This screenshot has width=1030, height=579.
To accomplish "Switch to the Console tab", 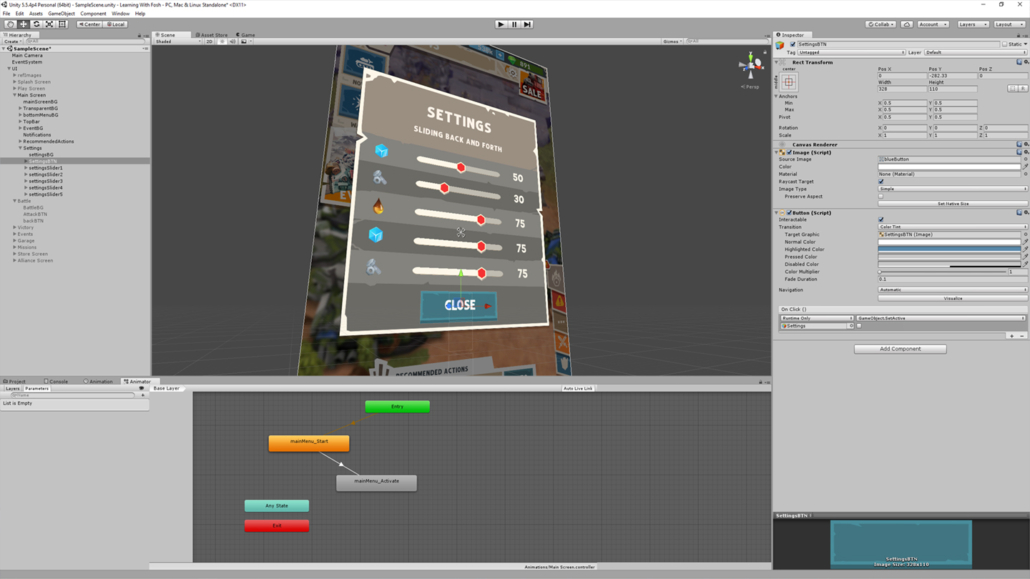I will (x=56, y=381).
